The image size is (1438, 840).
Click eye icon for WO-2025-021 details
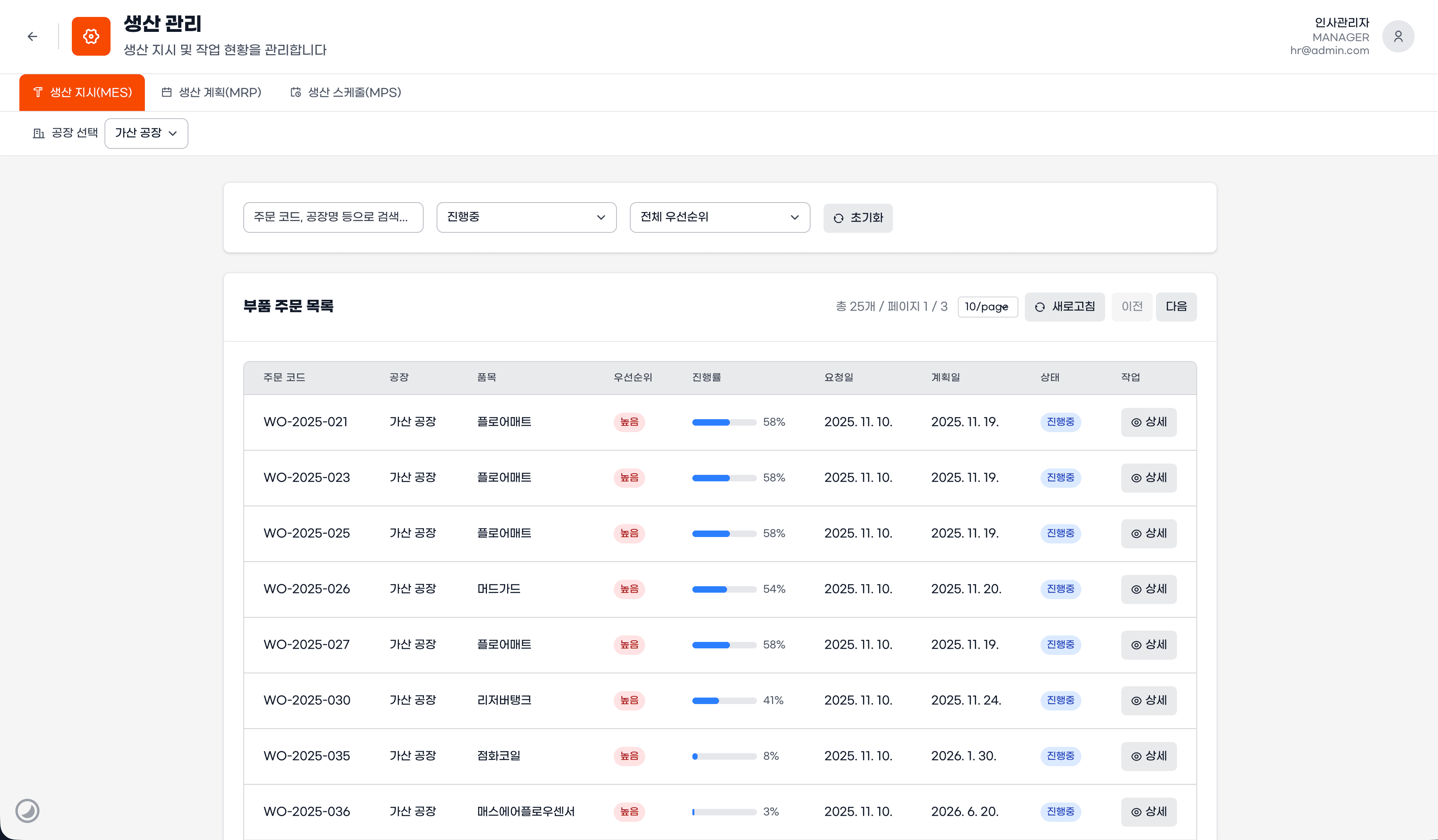pos(1136,422)
